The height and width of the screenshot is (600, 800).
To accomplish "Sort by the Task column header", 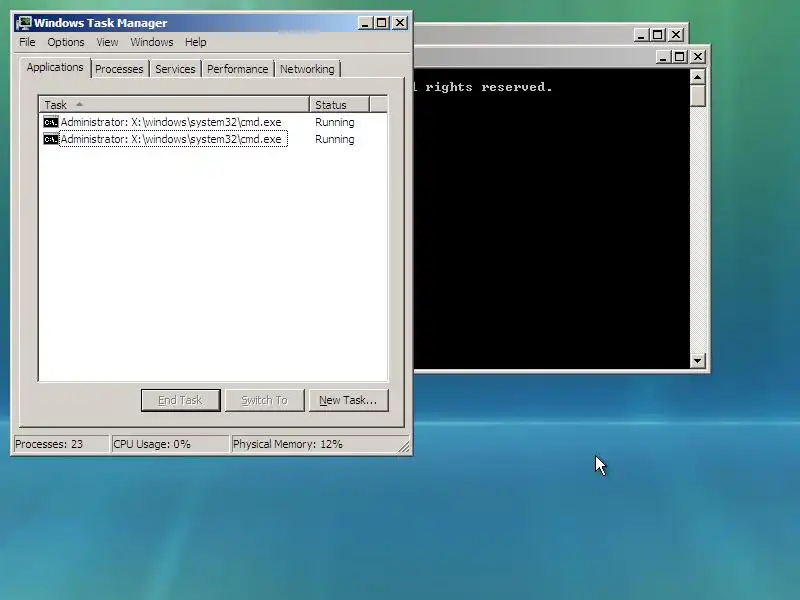I will click(x=174, y=105).
